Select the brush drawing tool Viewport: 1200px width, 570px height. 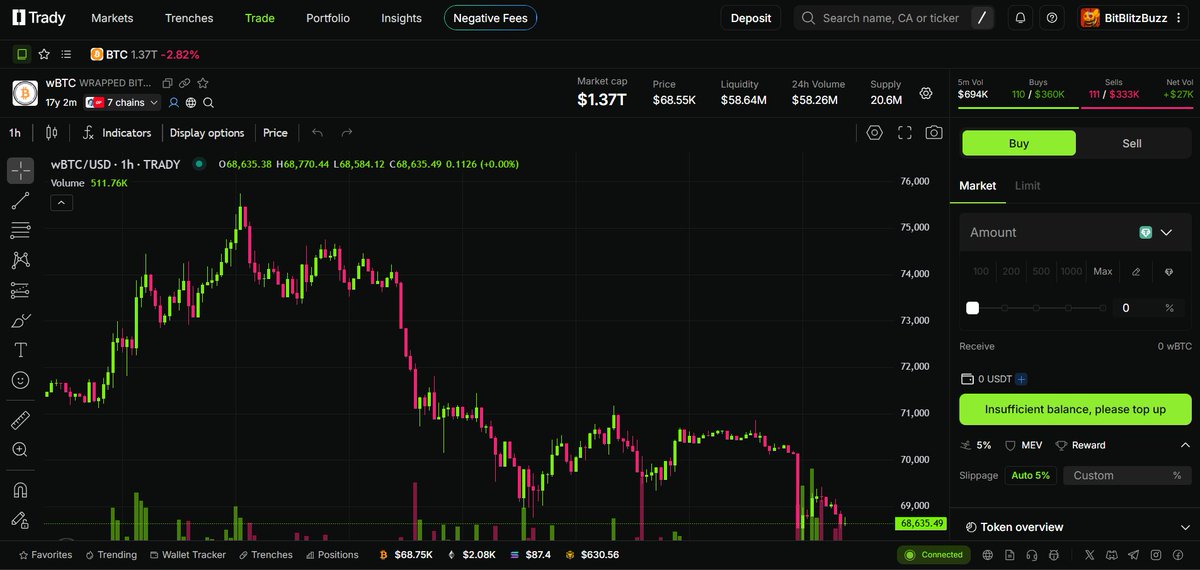click(20, 321)
